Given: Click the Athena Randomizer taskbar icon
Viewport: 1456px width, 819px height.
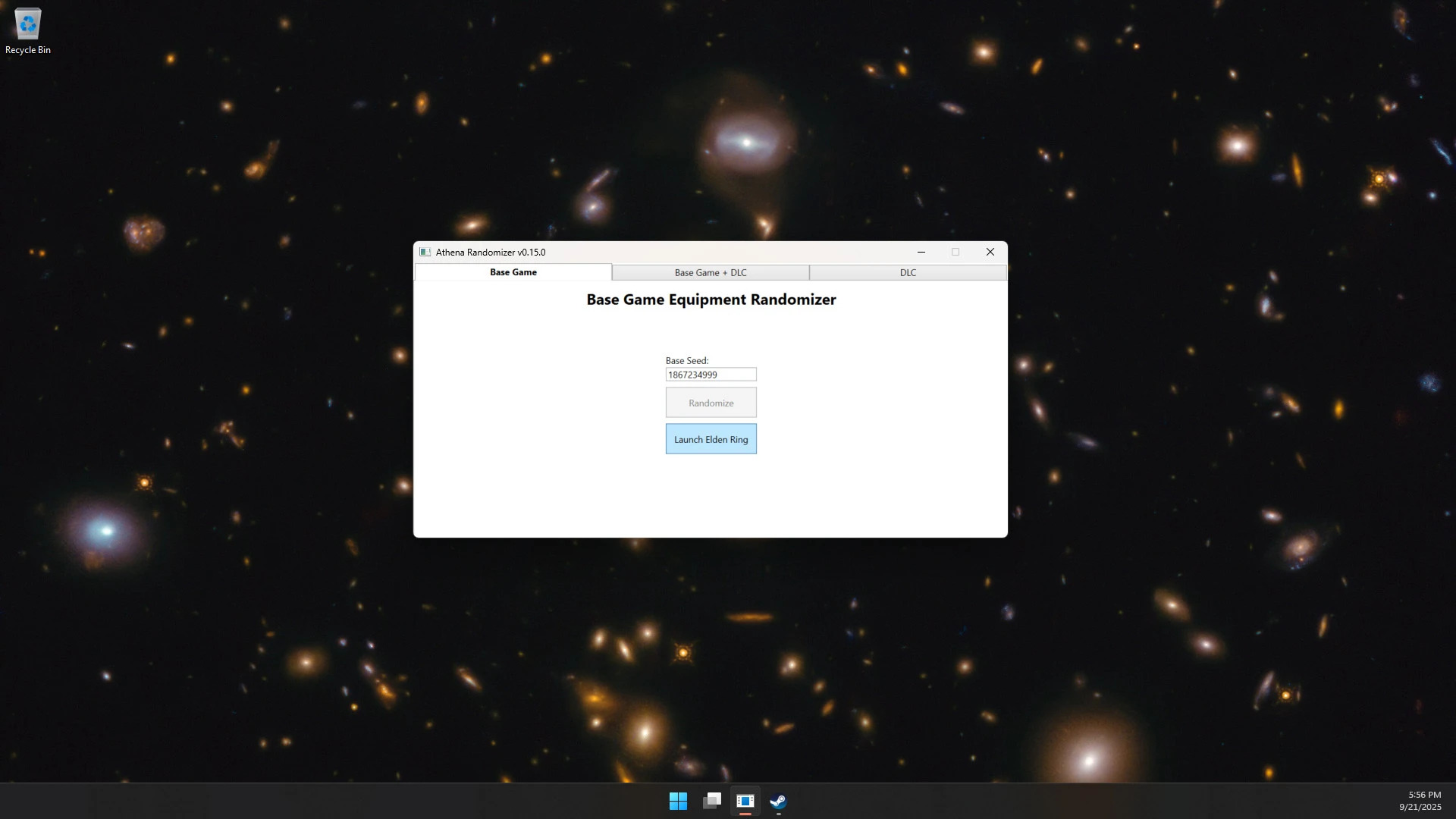Looking at the screenshot, I should pos(745,801).
